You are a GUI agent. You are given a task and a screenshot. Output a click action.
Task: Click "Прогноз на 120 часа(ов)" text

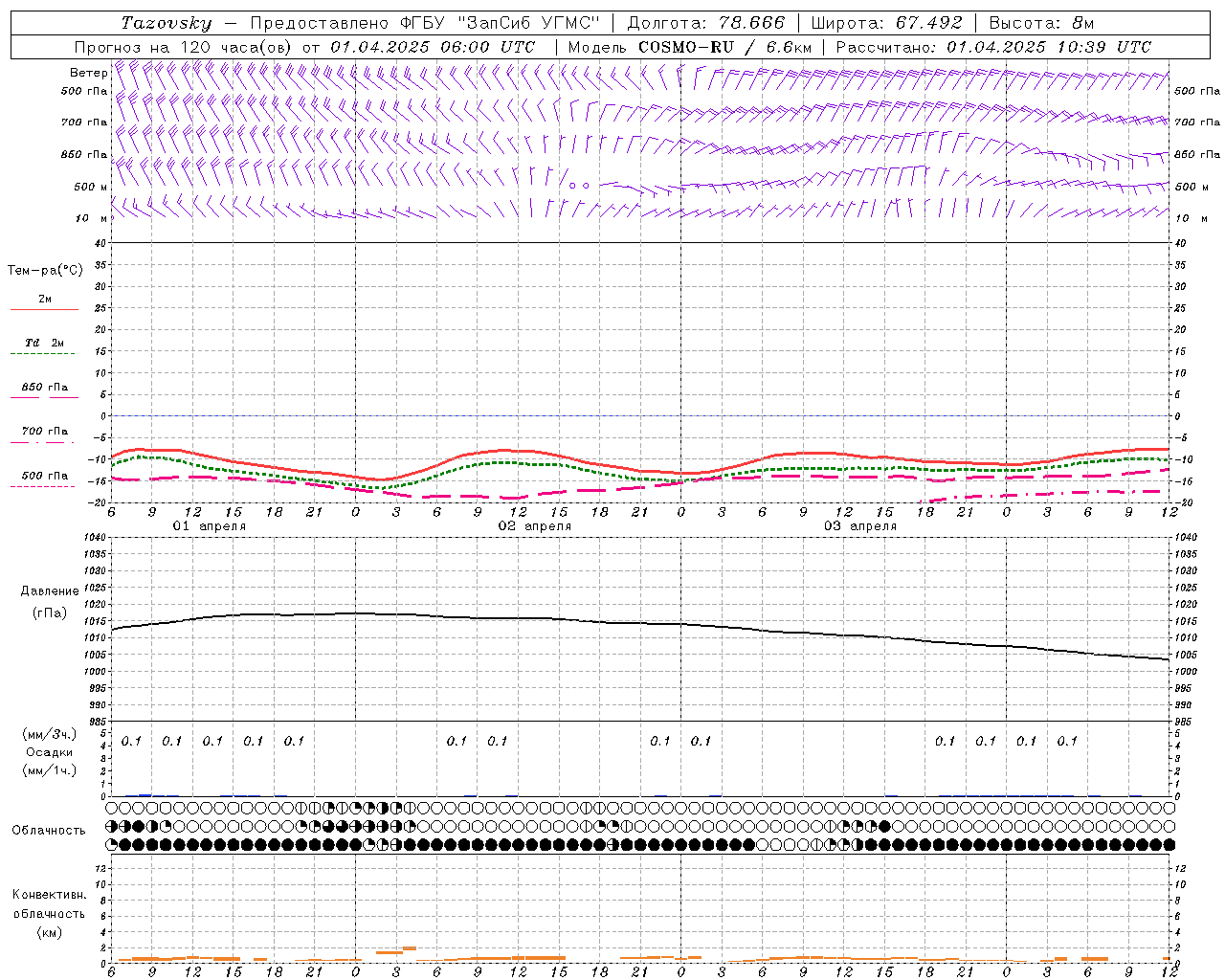[x=183, y=47]
